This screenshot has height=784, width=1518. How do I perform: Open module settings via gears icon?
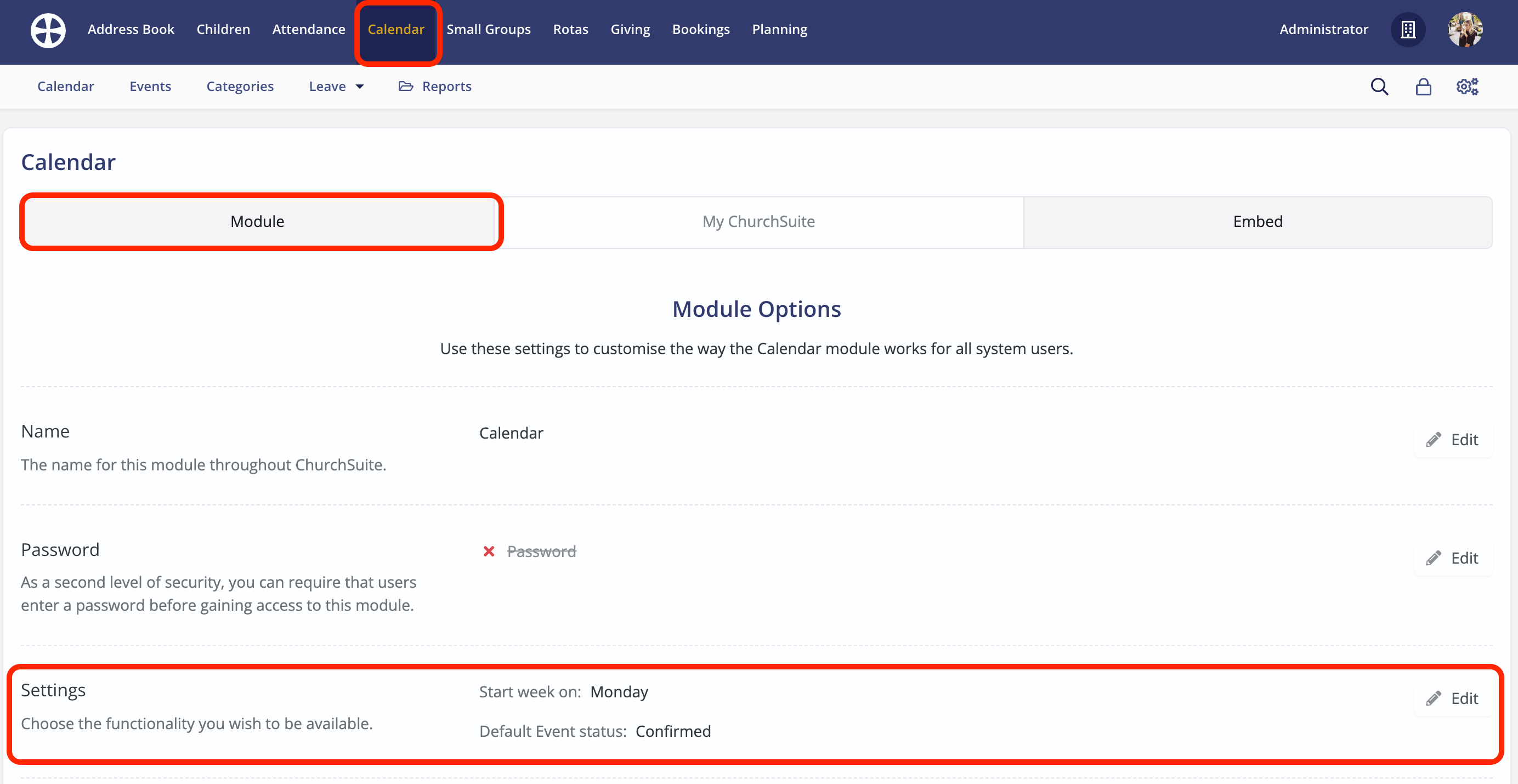(x=1467, y=86)
